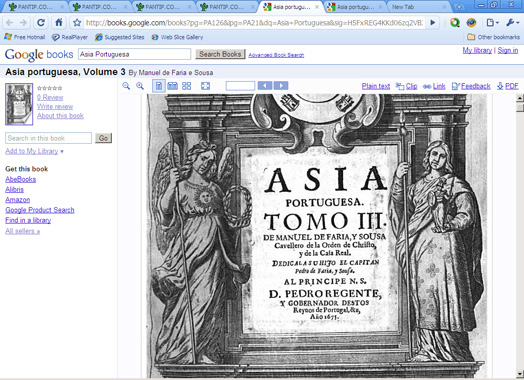Screen dimensions: 524x380
Task: Open the green circular extension icon
Action: (454, 23)
